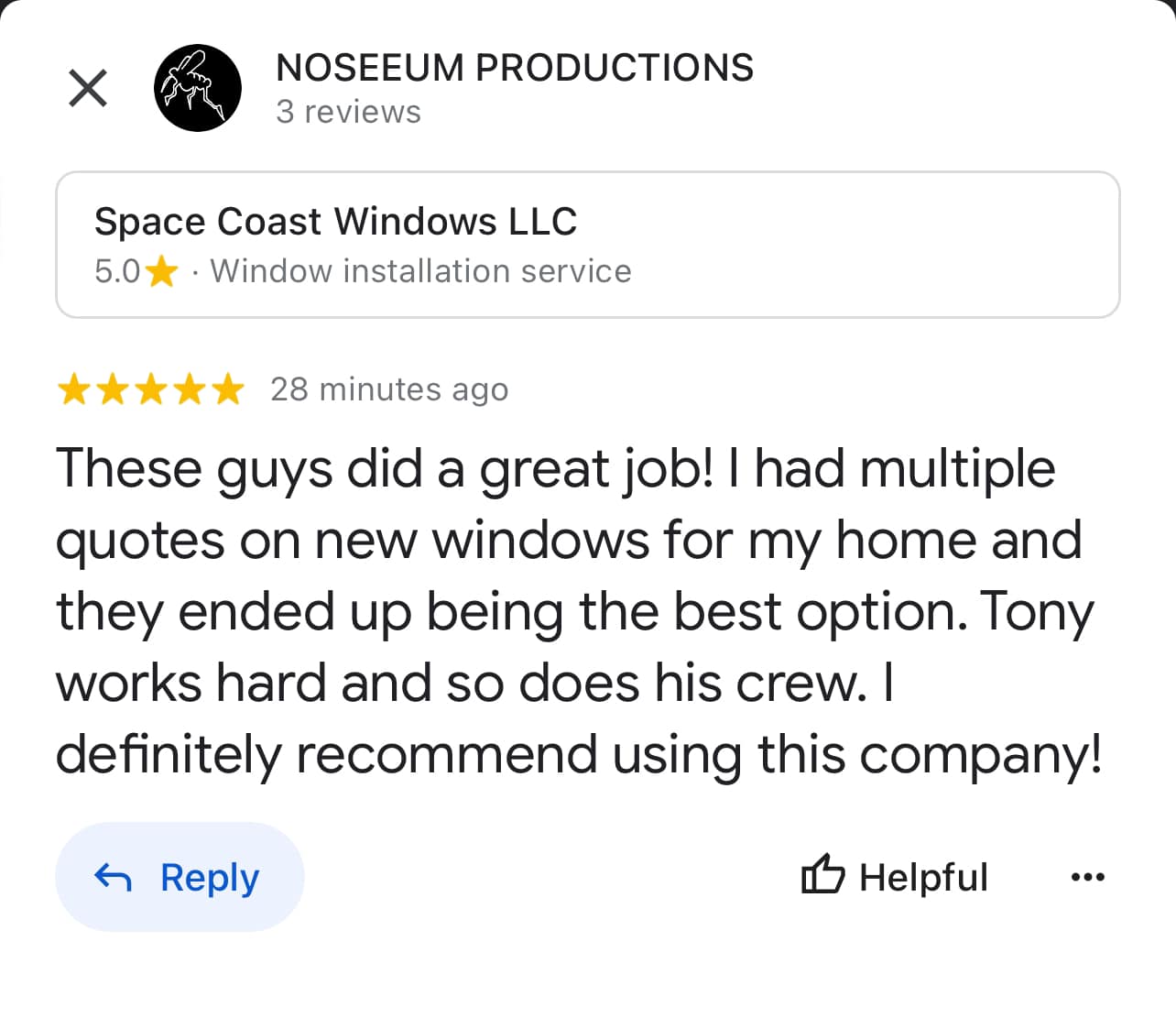Image resolution: width=1176 pixels, height=1029 pixels.
Task: Click the third star of the review rating
Action: pyautogui.click(x=151, y=389)
